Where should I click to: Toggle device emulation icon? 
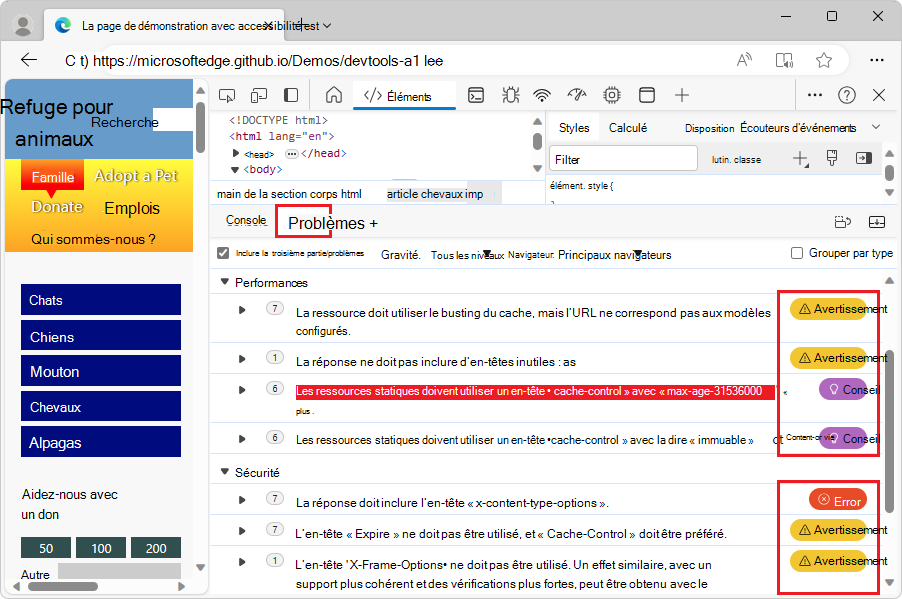point(259,95)
